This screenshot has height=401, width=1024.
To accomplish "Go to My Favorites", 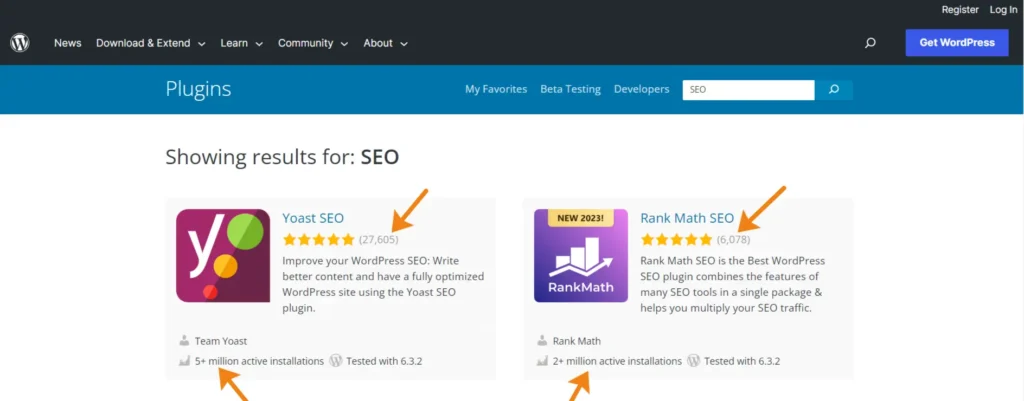I will tap(496, 89).
